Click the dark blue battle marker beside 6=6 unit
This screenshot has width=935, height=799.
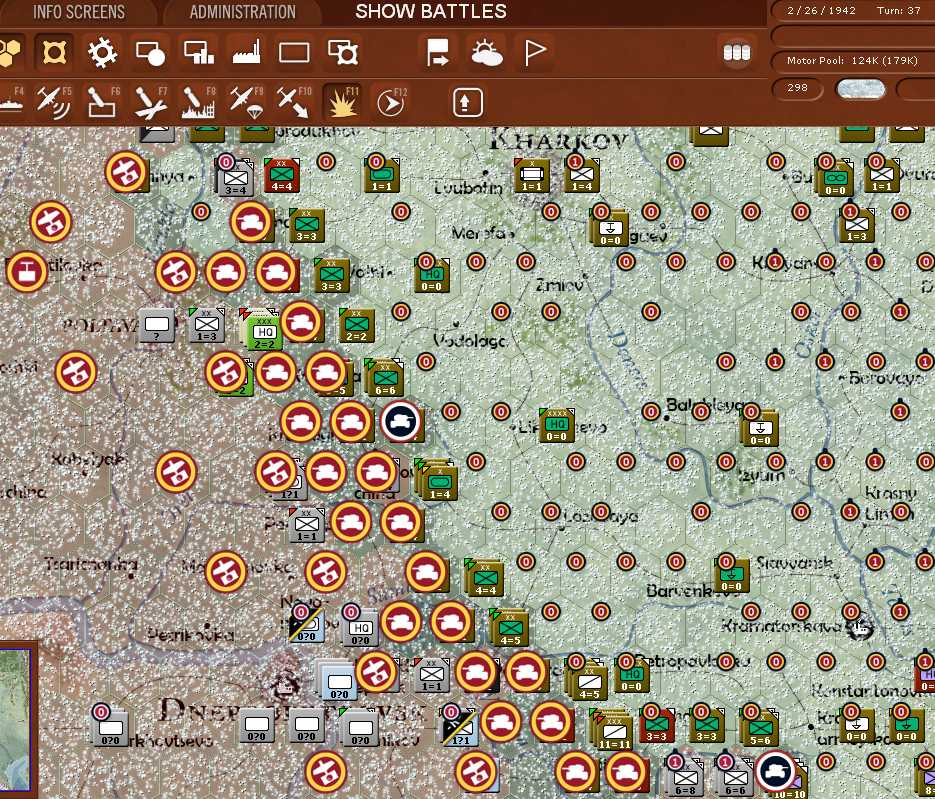401,421
